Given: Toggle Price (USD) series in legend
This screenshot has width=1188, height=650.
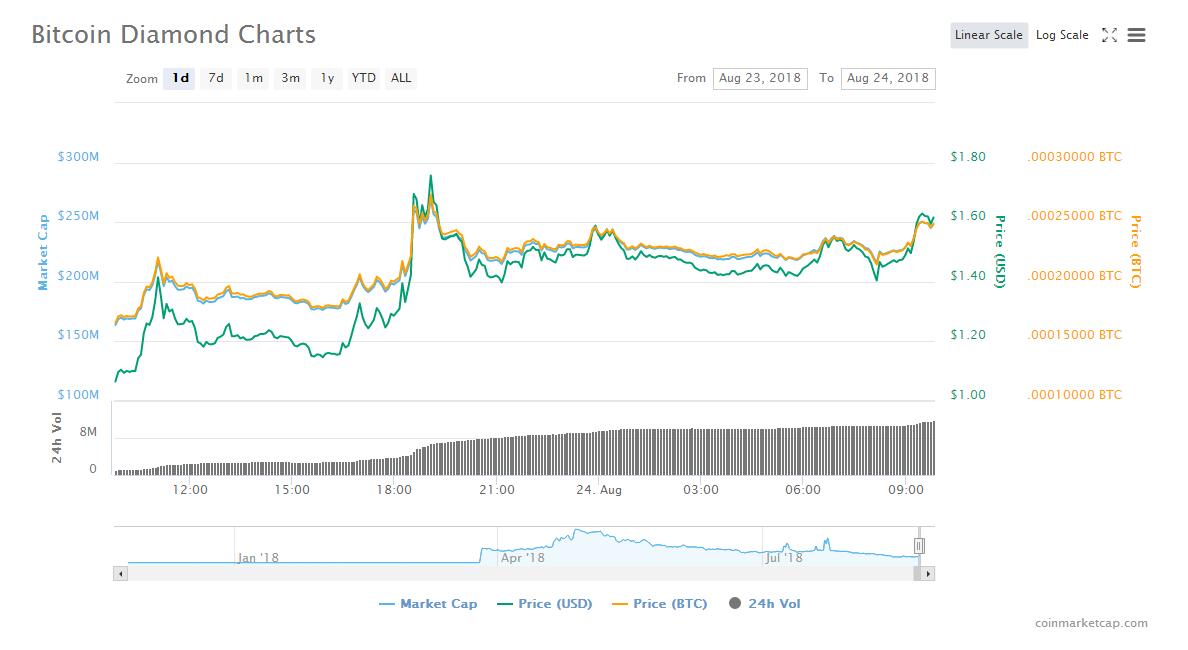Looking at the screenshot, I should click(545, 604).
